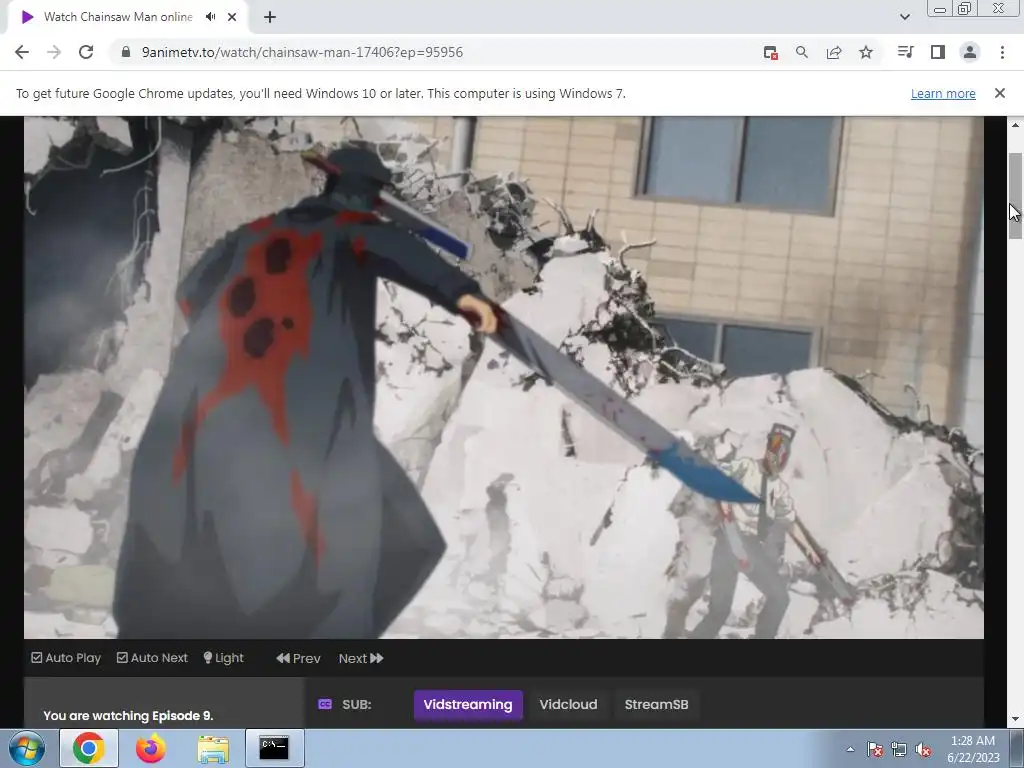Open the Chrome three-dot menu
Image resolution: width=1024 pixels, height=768 pixels.
click(x=1002, y=52)
